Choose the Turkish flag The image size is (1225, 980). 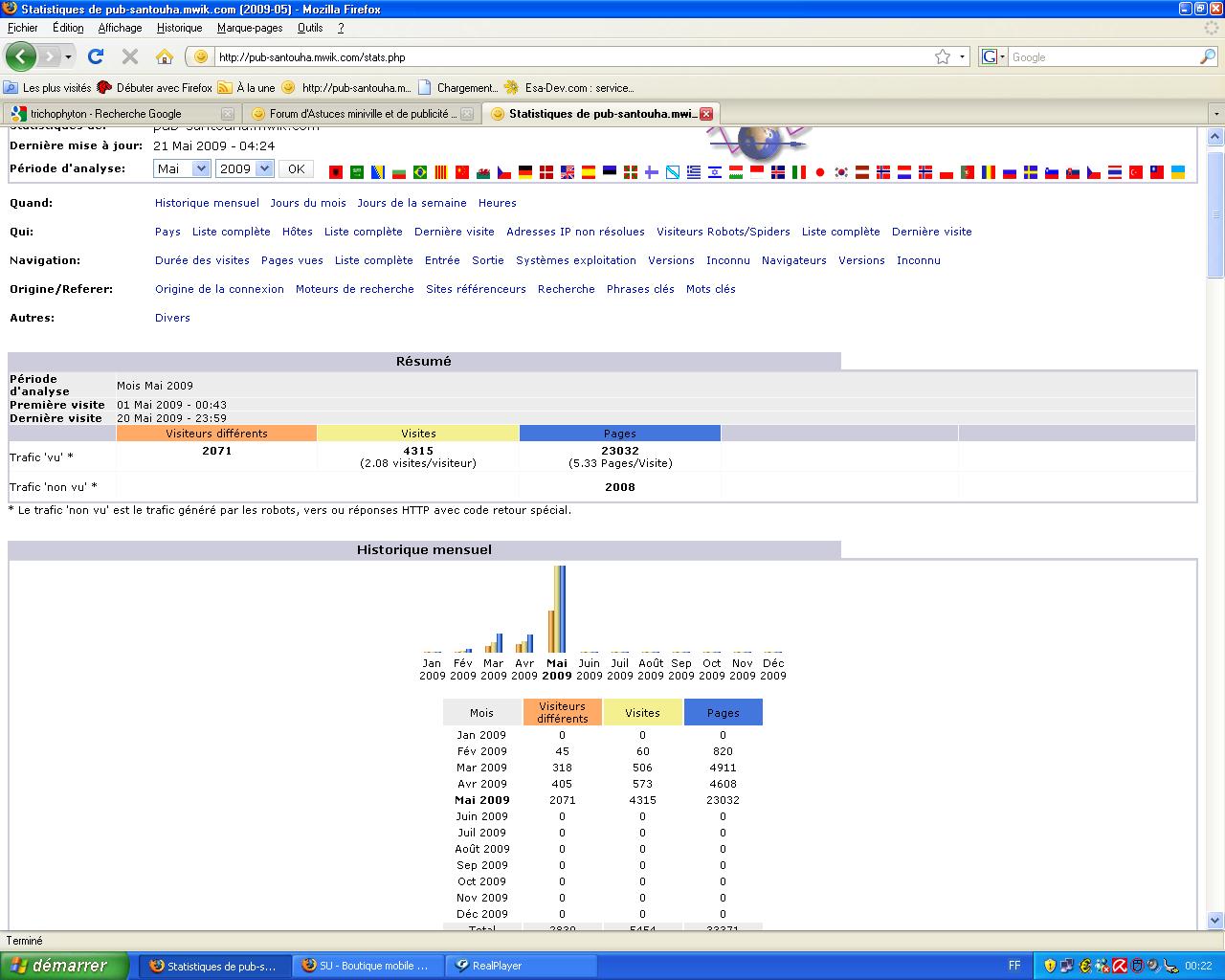coord(1136,172)
